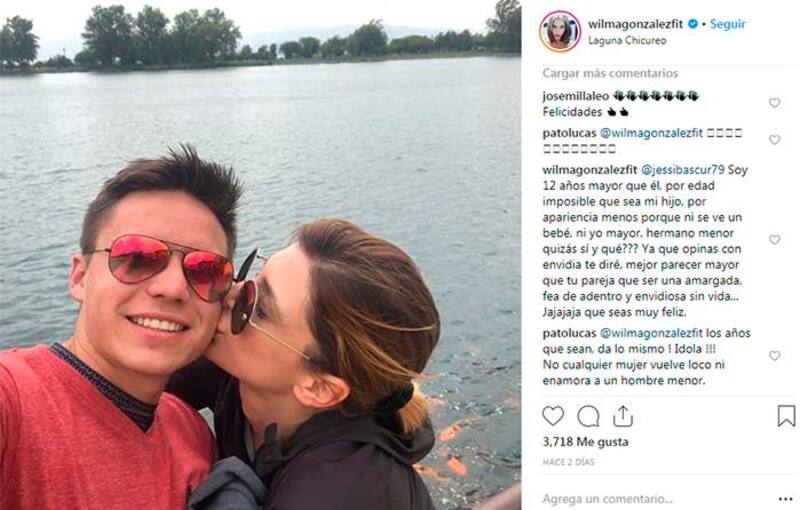This screenshot has height=510, width=800.
Task: Click the couple selfie photo
Action: click(260, 255)
